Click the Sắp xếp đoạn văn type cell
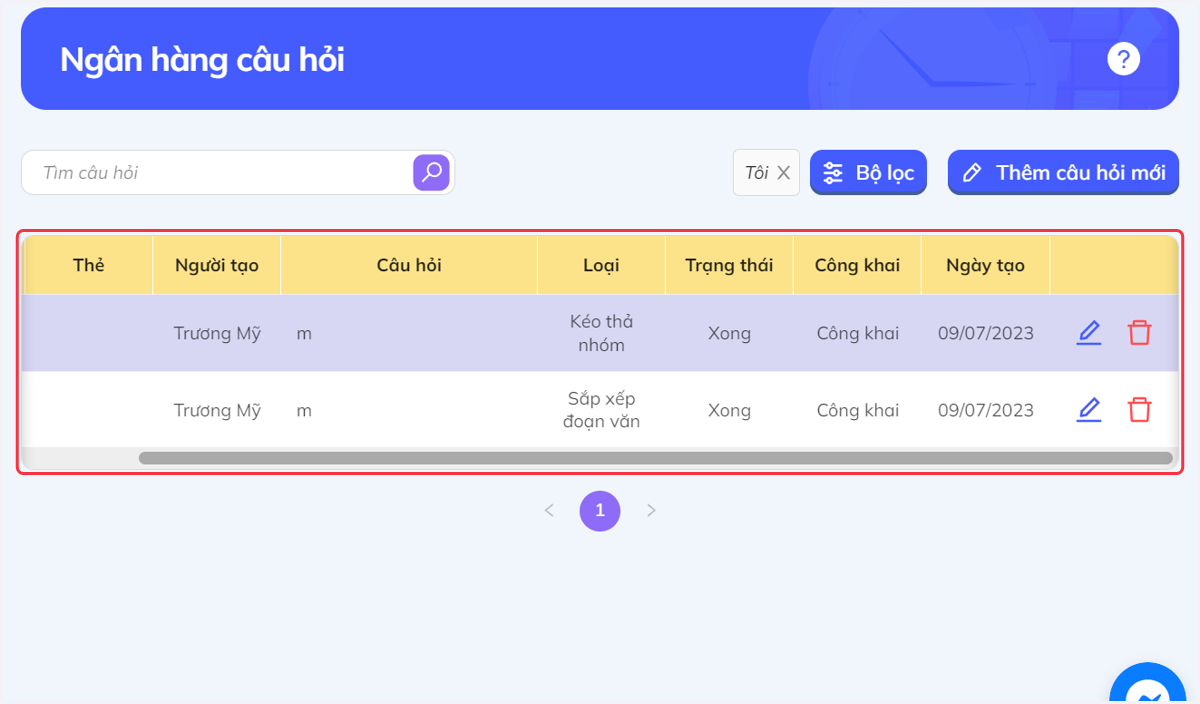The width and height of the screenshot is (1200, 704). [601, 410]
